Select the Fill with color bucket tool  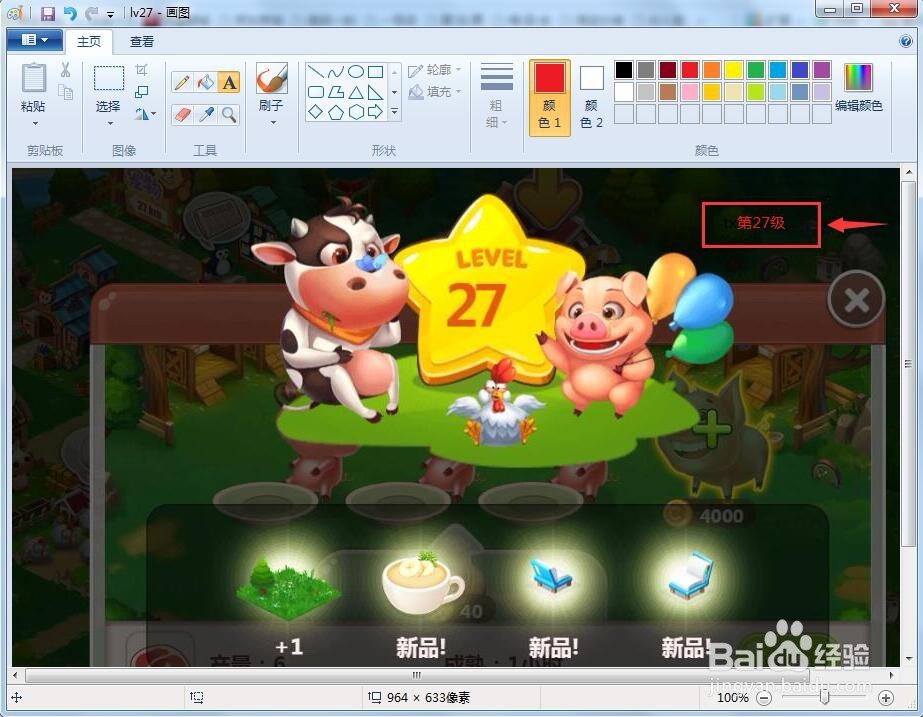(205, 82)
